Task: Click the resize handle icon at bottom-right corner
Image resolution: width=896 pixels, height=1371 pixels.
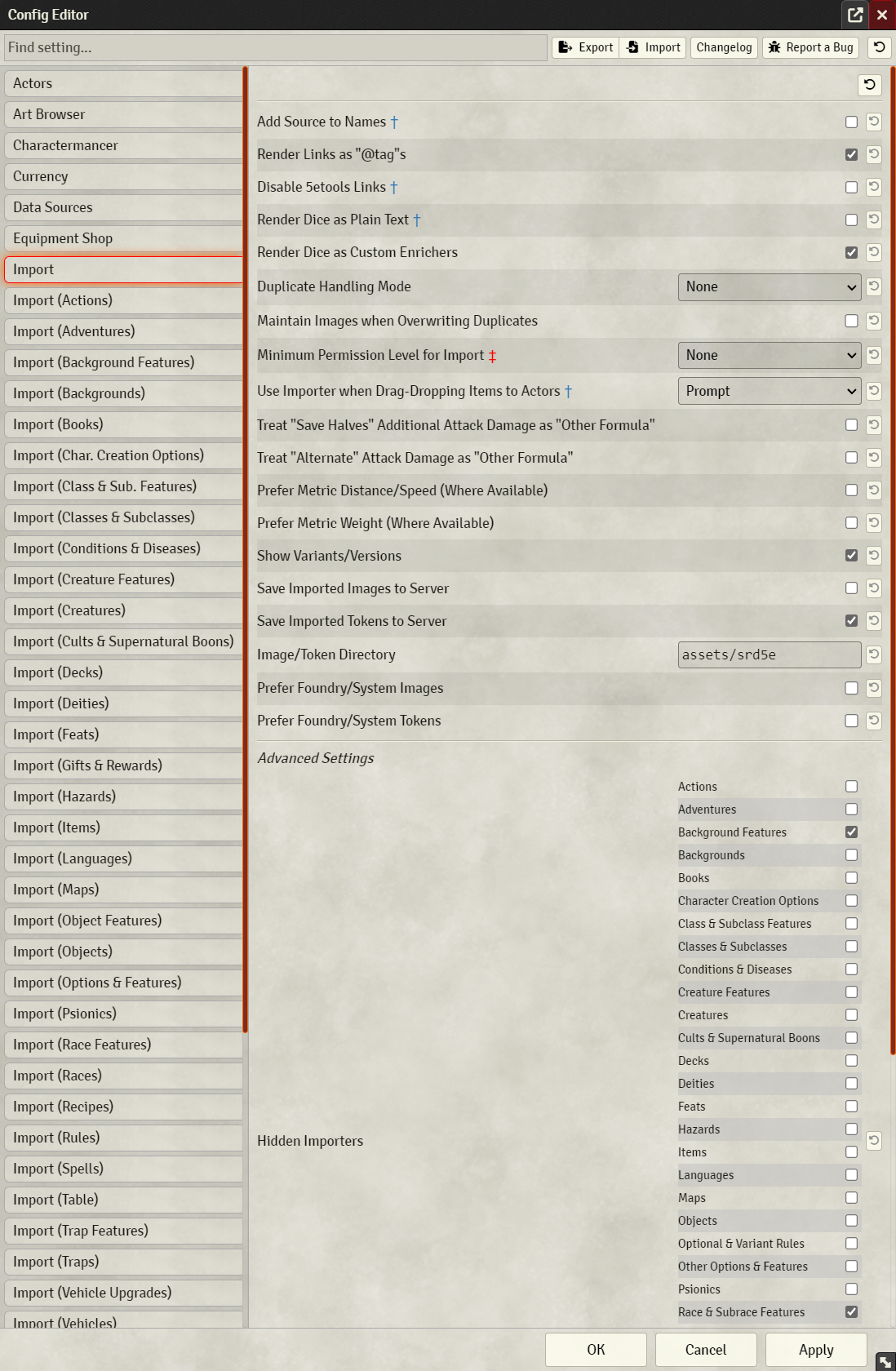Action: pyautogui.click(x=885, y=1361)
